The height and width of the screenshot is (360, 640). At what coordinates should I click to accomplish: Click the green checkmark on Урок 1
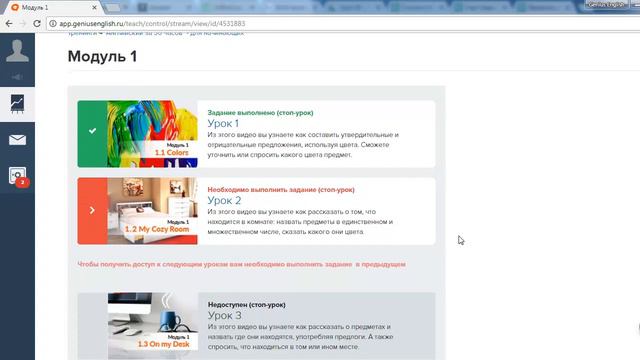tap(93, 131)
